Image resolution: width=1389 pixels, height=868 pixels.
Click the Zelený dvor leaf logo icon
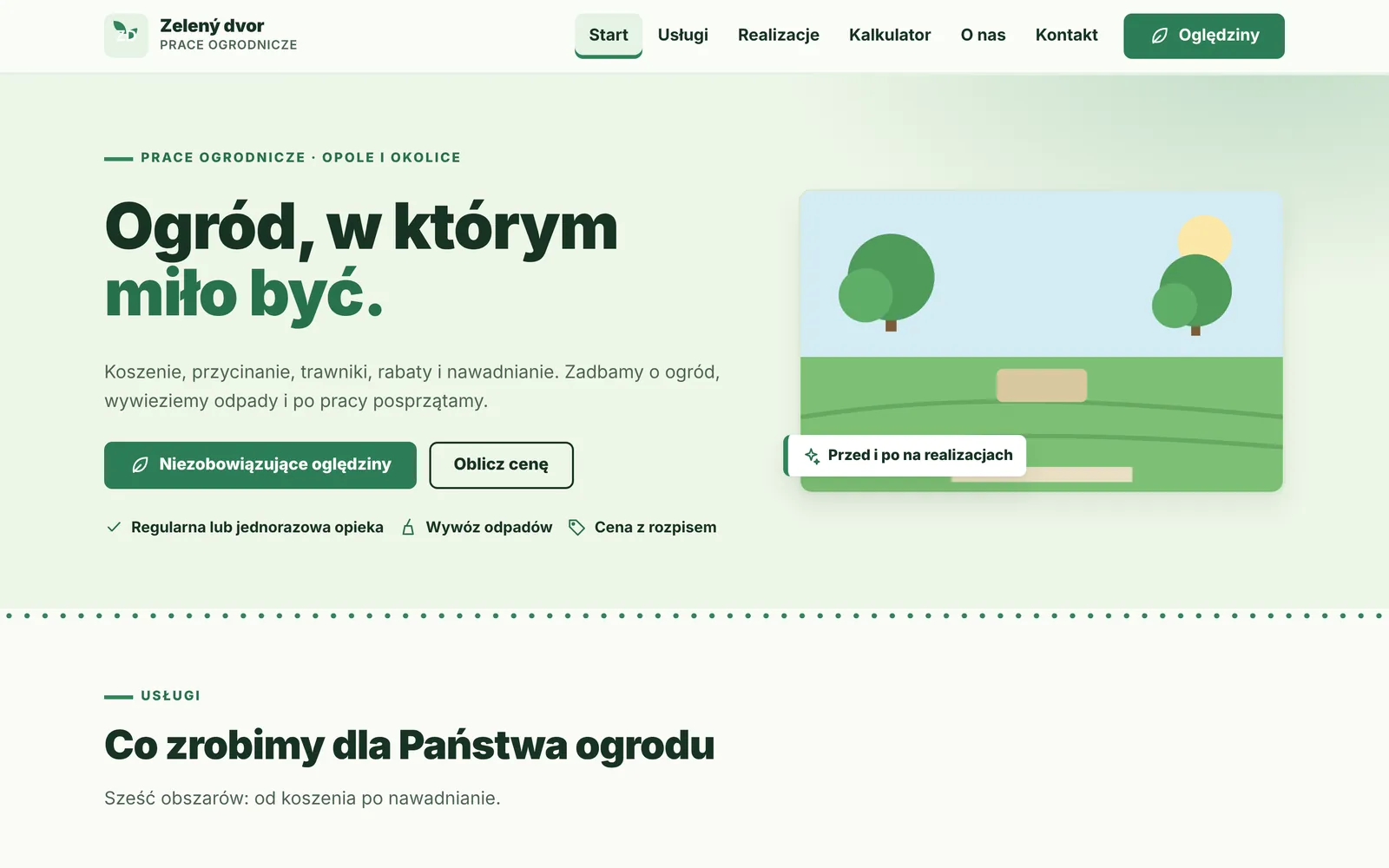point(126,36)
